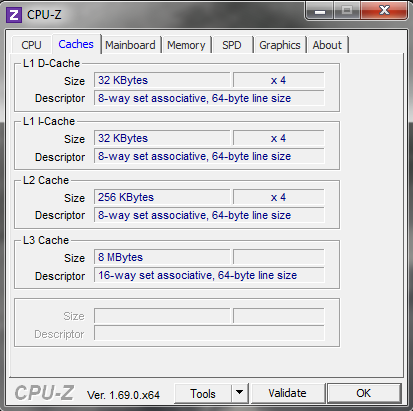Screen dimensions: 413x411
Task: Click the L3 Cache 8 MBytes field
Action: 162,257
